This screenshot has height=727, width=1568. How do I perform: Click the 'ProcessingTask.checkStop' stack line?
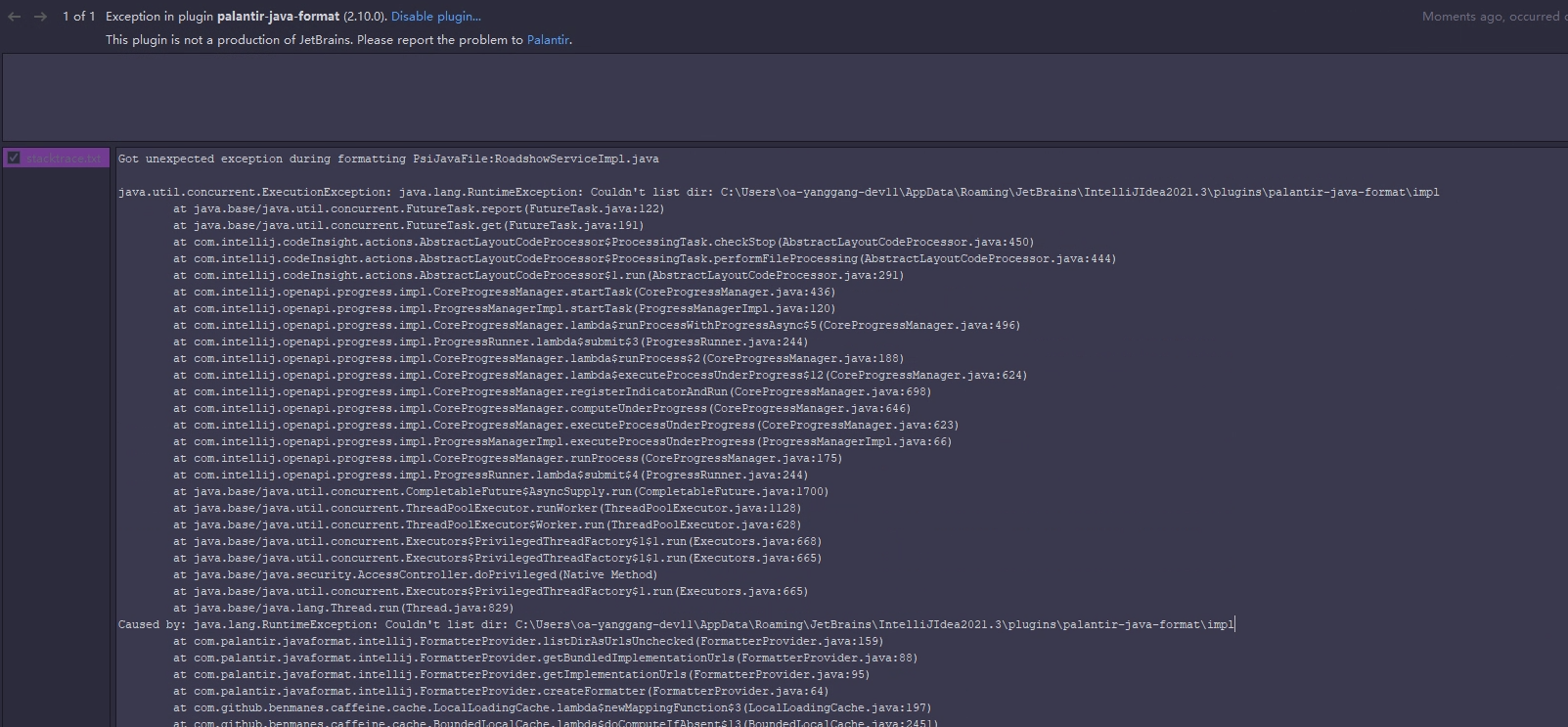604,242
